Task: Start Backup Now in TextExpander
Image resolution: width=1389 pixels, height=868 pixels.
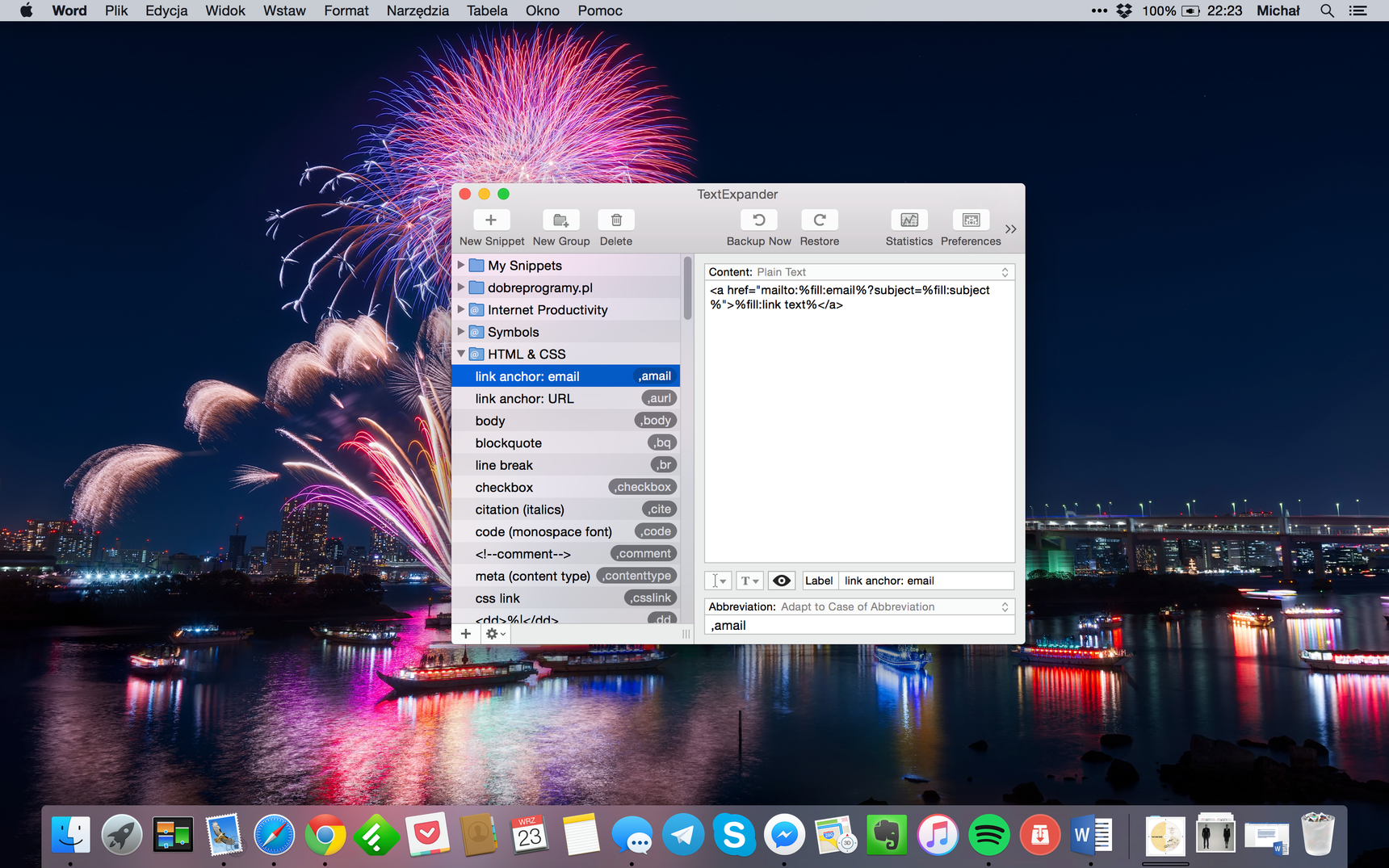Action: [x=759, y=220]
